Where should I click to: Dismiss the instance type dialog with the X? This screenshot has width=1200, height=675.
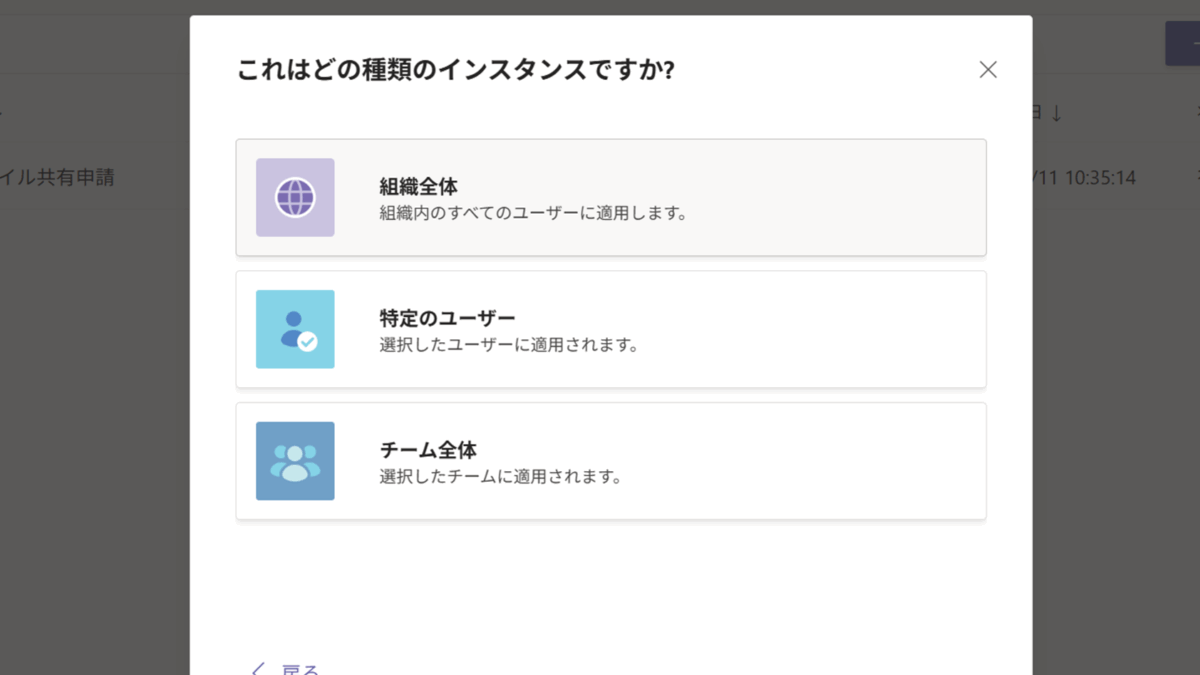(988, 69)
